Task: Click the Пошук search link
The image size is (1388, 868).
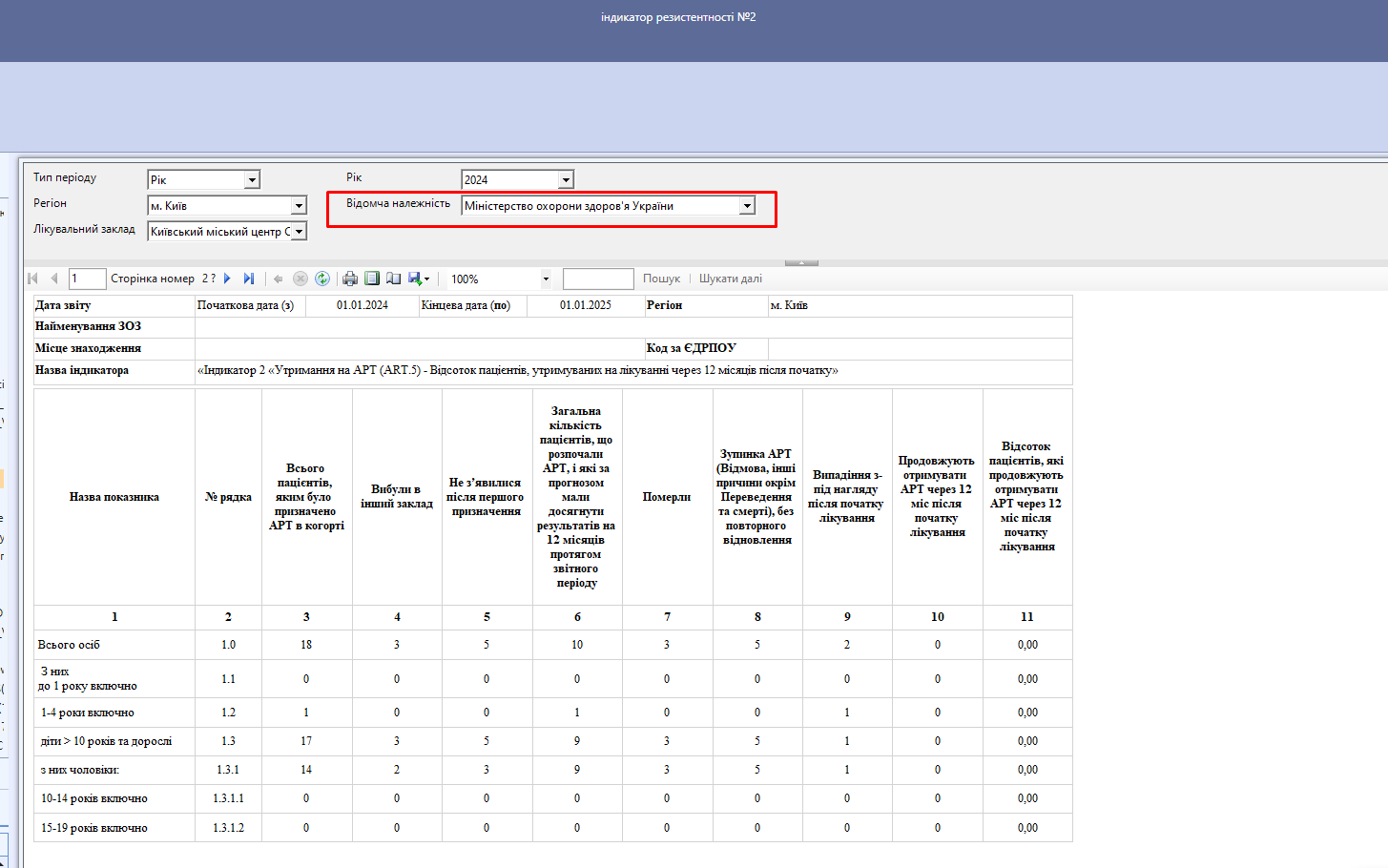Action: click(661, 279)
